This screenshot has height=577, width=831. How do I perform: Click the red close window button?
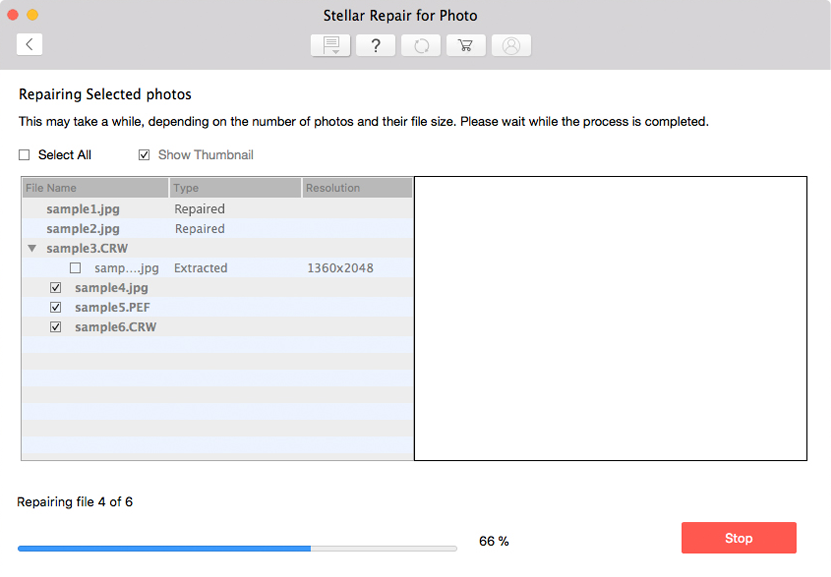(x=13, y=15)
